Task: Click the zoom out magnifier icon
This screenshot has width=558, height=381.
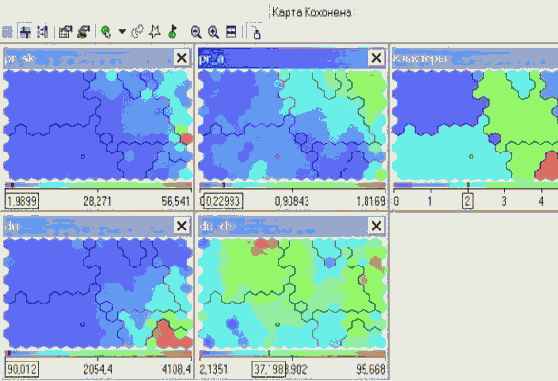Action: coord(196,32)
